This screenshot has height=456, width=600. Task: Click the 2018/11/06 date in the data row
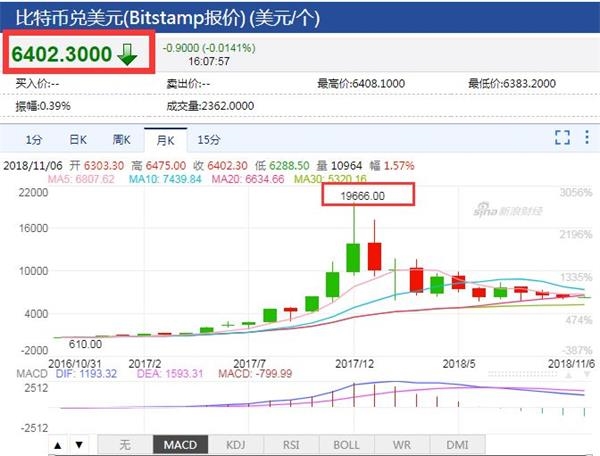[33, 166]
